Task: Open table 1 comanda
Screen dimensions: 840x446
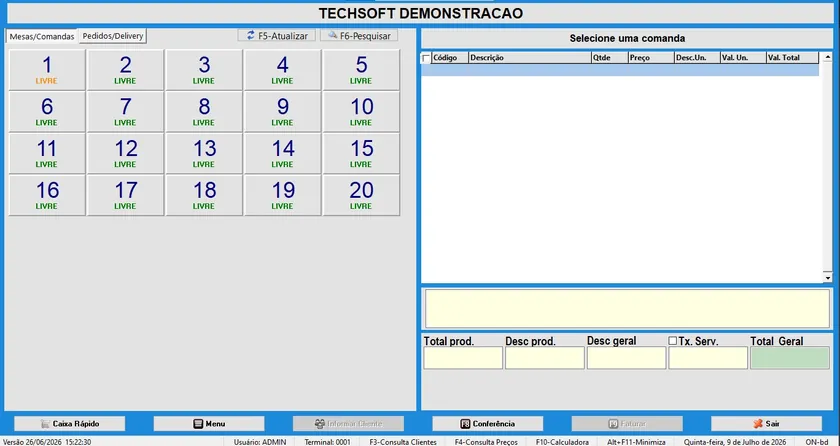Action: 47,70
